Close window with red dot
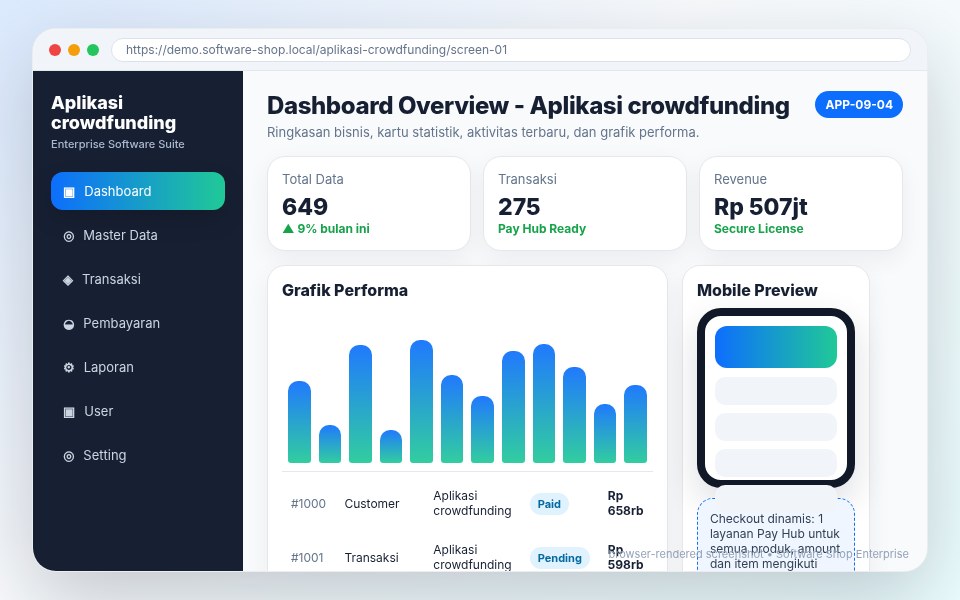 [x=55, y=50]
